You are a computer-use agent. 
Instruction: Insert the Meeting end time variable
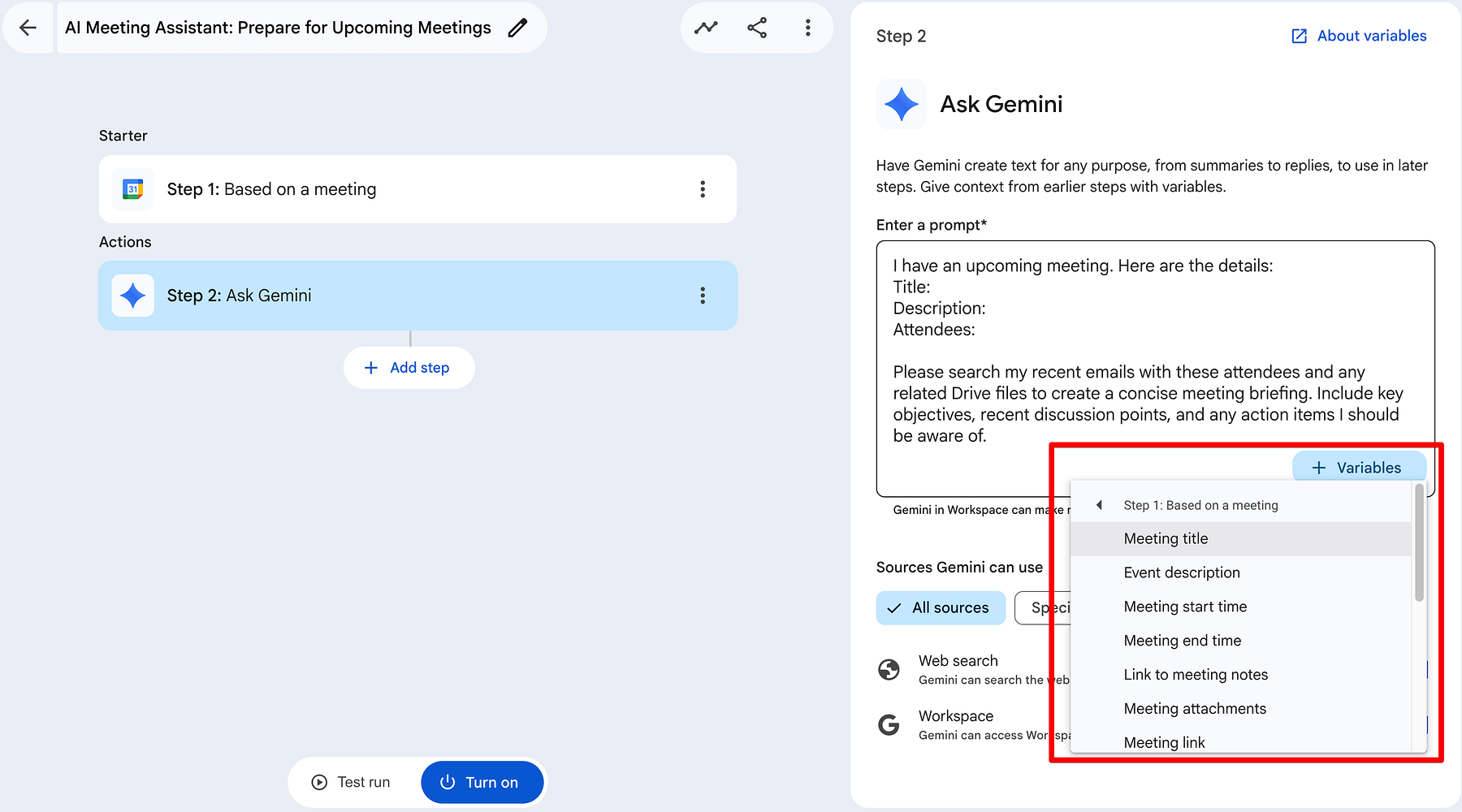click(1241, 641)
